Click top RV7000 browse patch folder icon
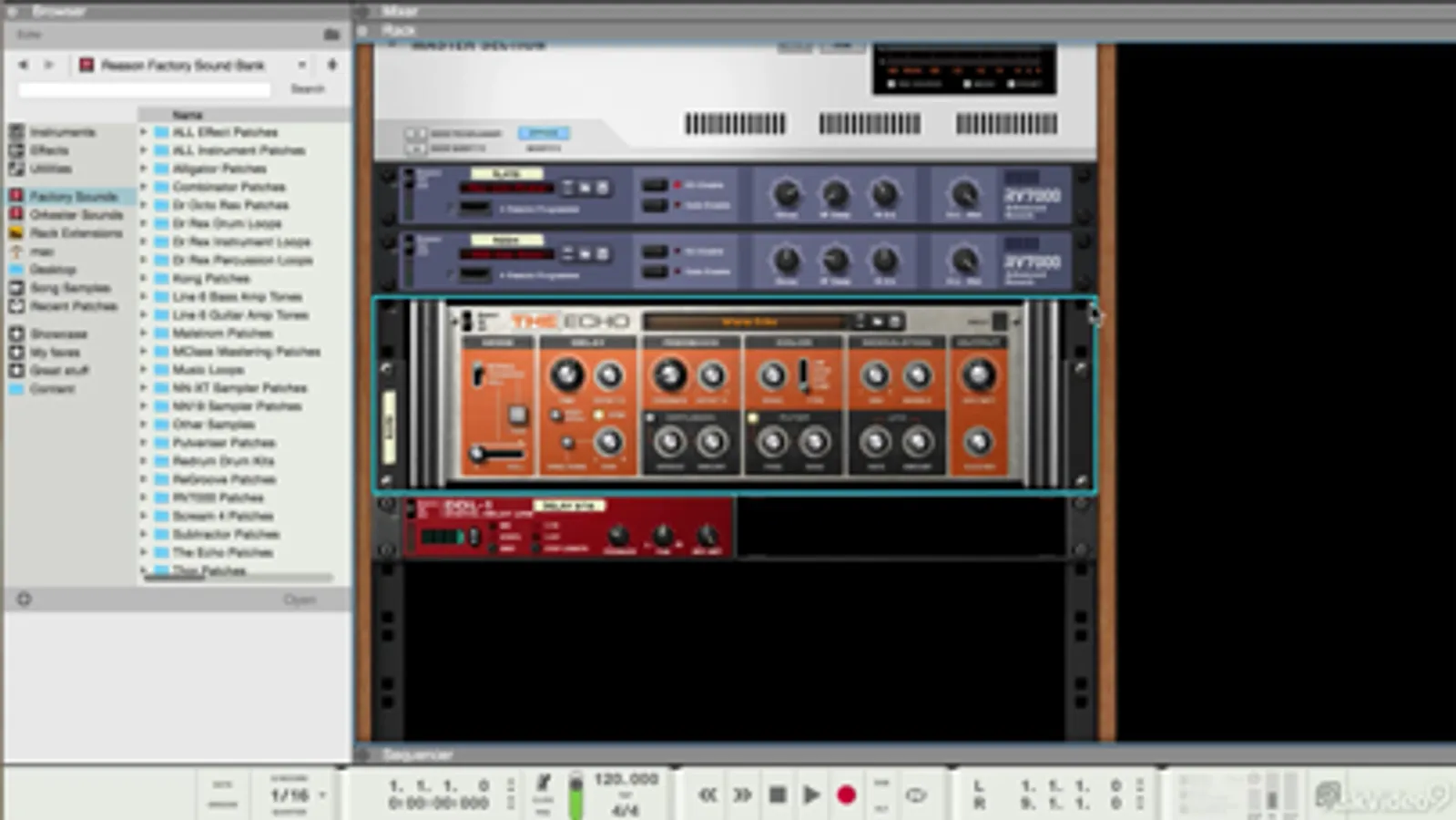 pos(585,188)
